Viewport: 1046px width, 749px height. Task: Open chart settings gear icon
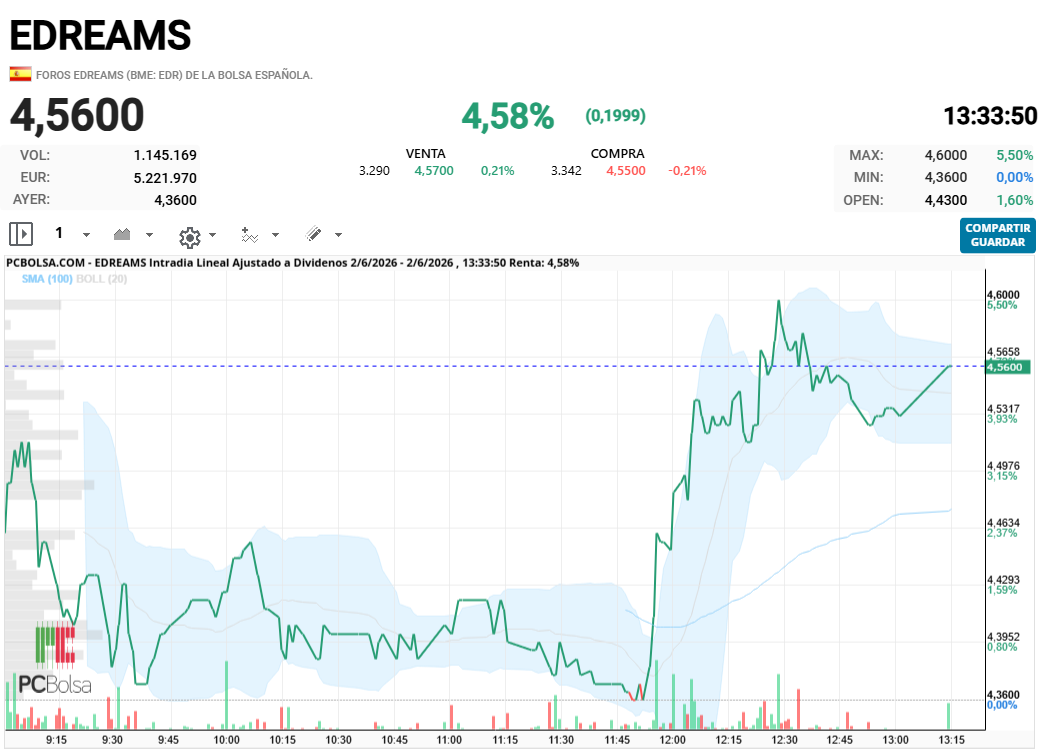coord(190,236)
